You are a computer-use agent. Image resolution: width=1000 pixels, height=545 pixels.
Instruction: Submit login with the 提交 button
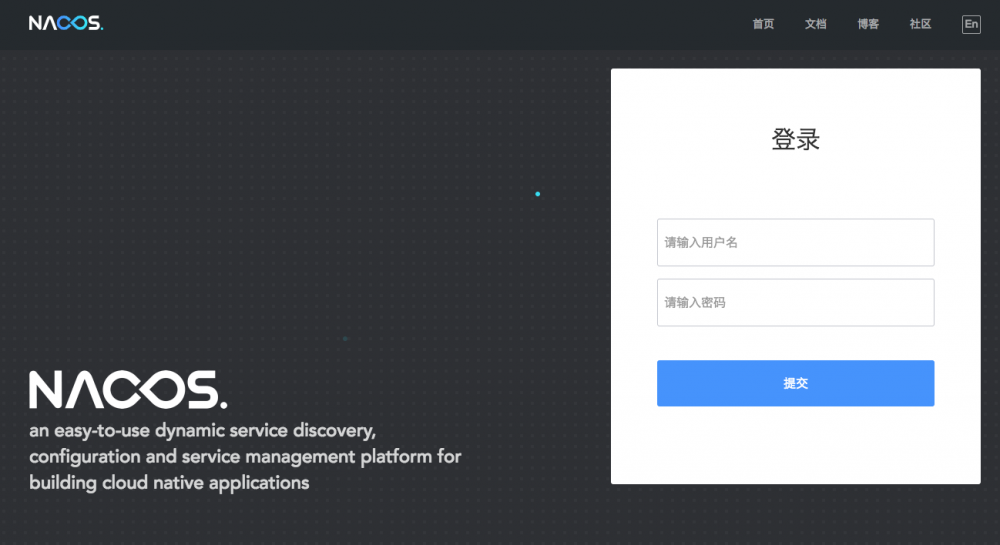(795, 383)
